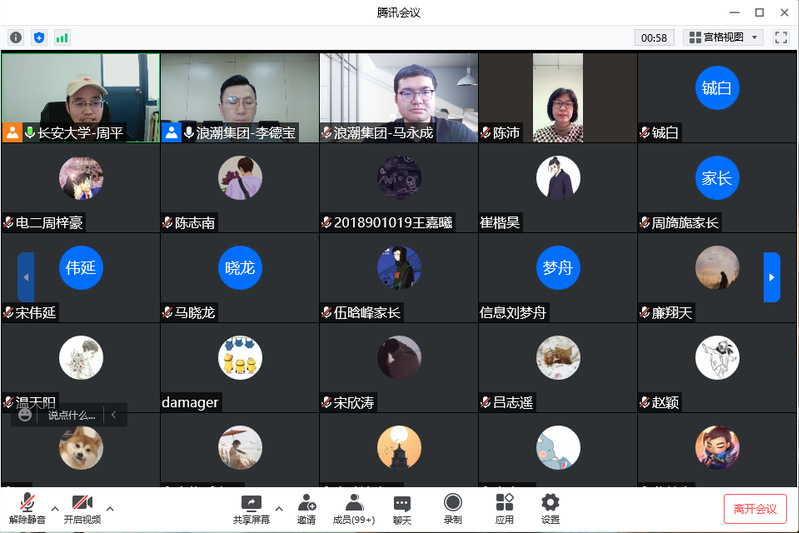Open the 宫格视图 layout dropdown

click(x=724, y=37)
